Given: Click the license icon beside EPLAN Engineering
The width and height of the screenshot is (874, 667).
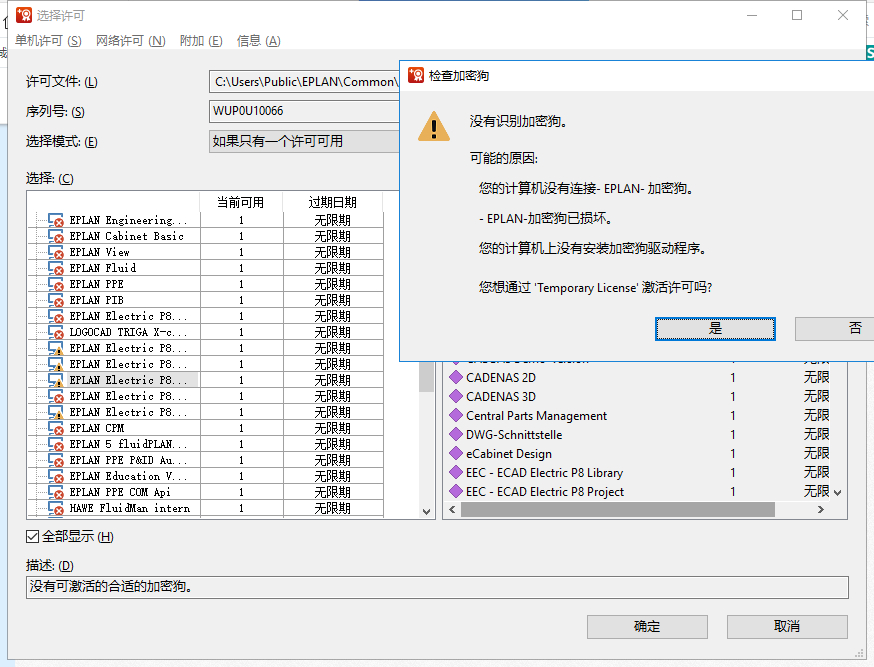Looking at the screenshot, I should [56, 220].
